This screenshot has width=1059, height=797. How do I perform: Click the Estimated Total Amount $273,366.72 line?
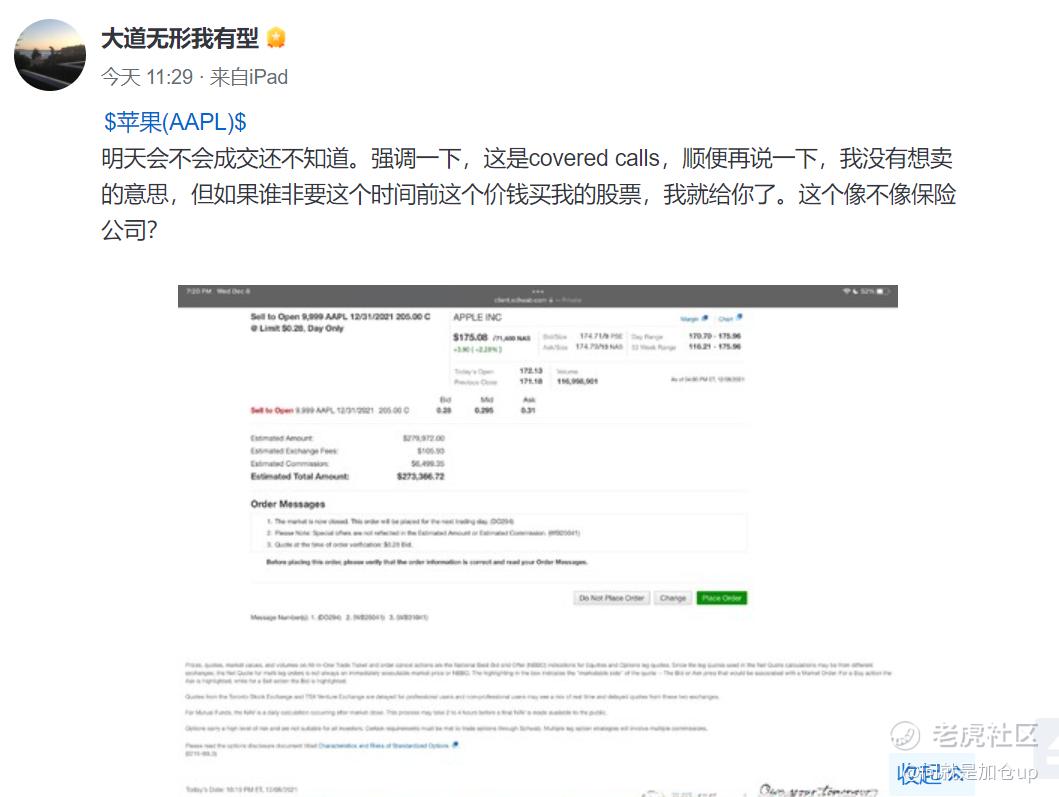[347, 476]
